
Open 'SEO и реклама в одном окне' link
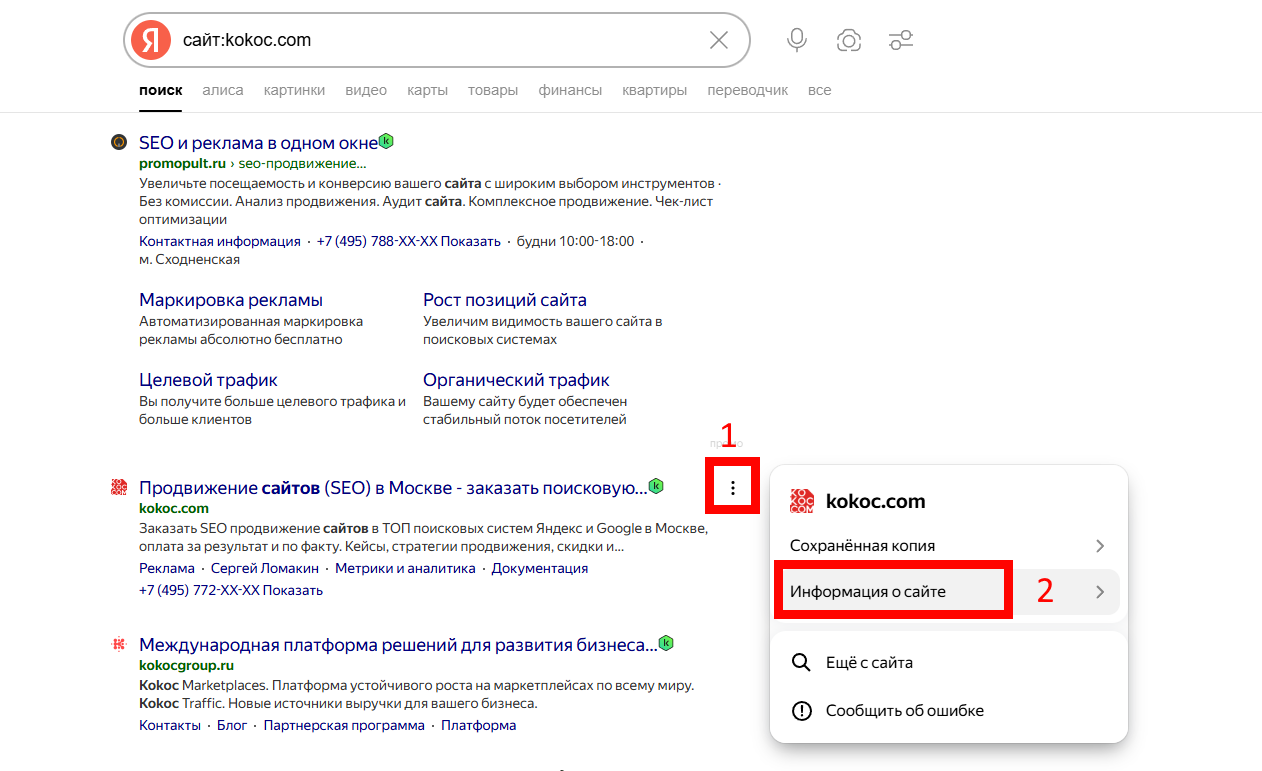[x=258, y=143]
